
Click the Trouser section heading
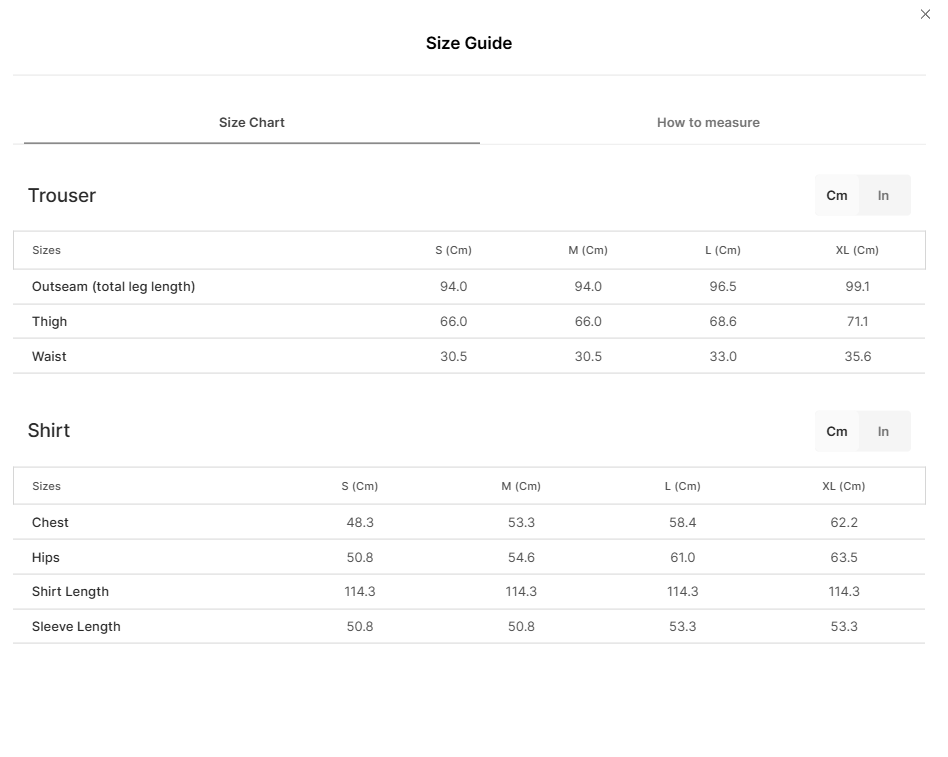[62, 195]
